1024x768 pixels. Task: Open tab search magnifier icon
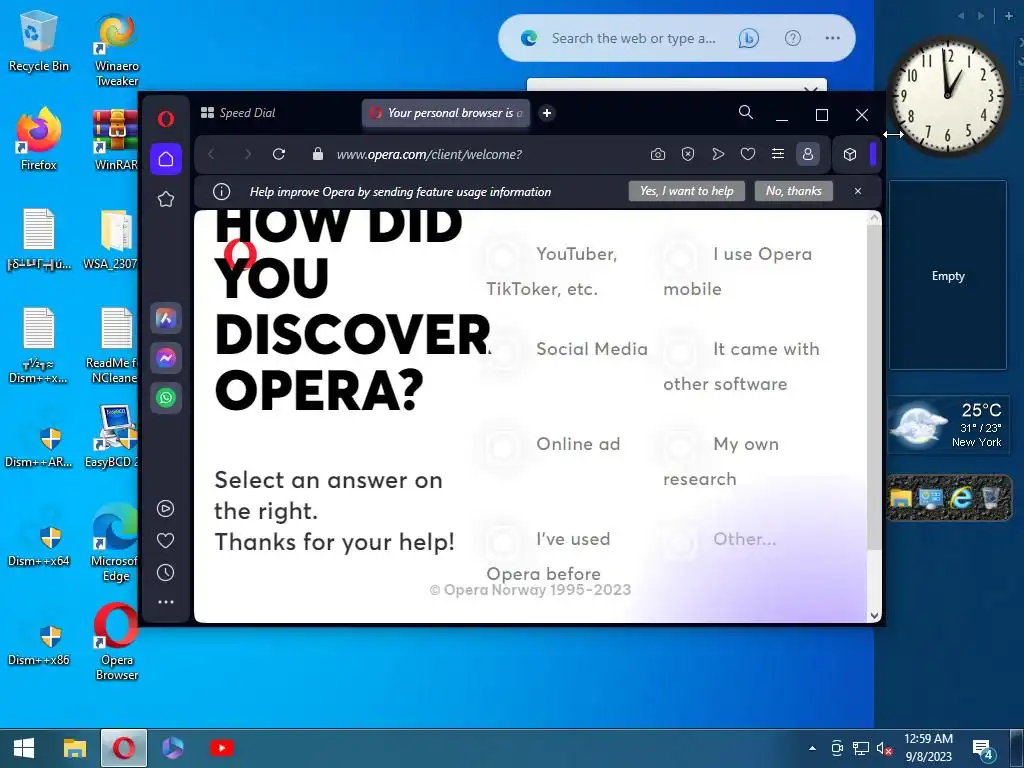746,112
